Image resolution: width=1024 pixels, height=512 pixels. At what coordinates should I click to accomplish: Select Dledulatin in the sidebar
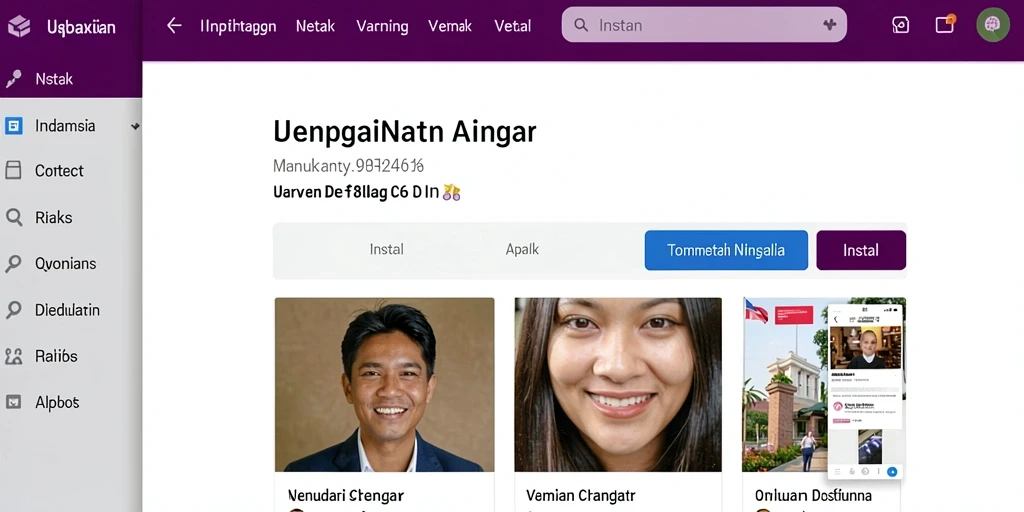click(71, 310)
